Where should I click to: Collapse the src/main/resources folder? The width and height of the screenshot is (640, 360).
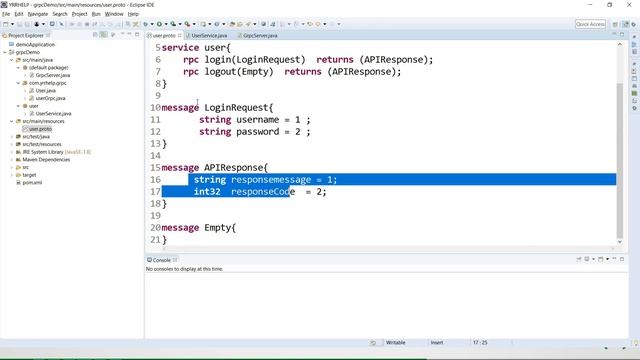[11, 121]
